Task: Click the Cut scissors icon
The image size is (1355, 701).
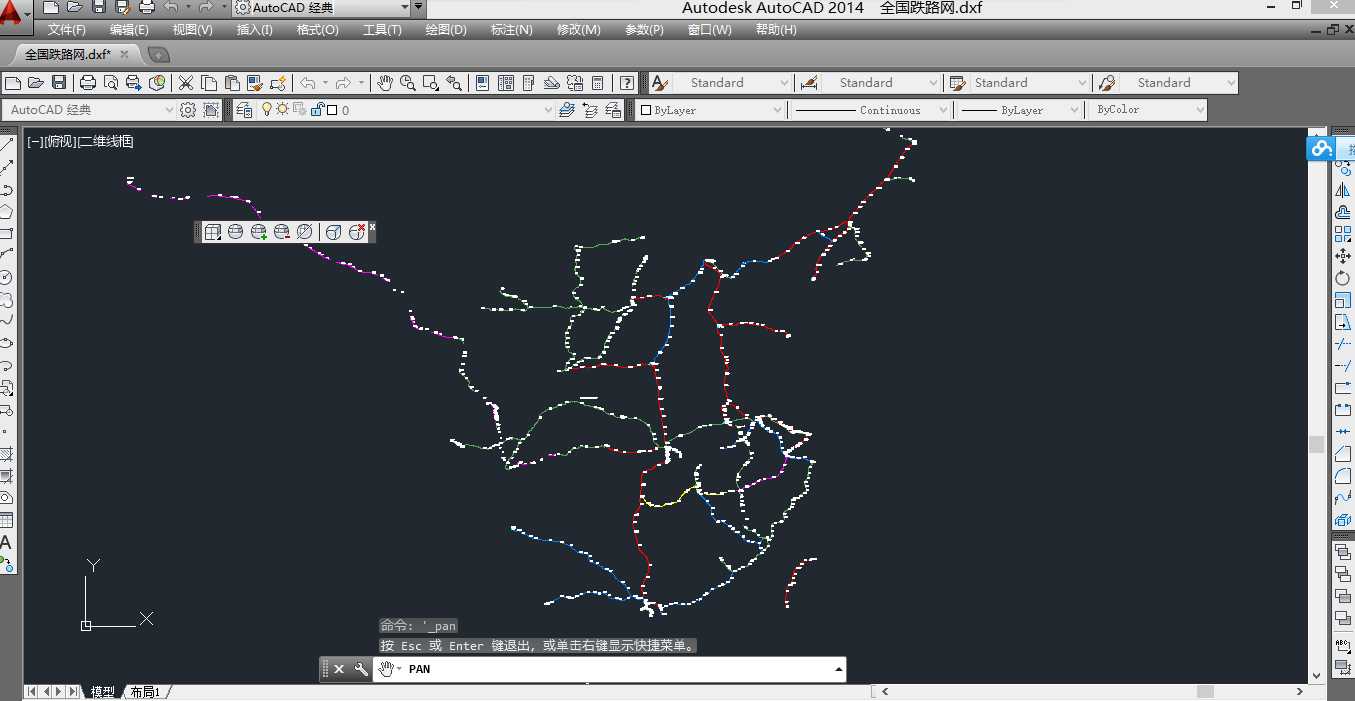Action: click(x=186, y=83)
